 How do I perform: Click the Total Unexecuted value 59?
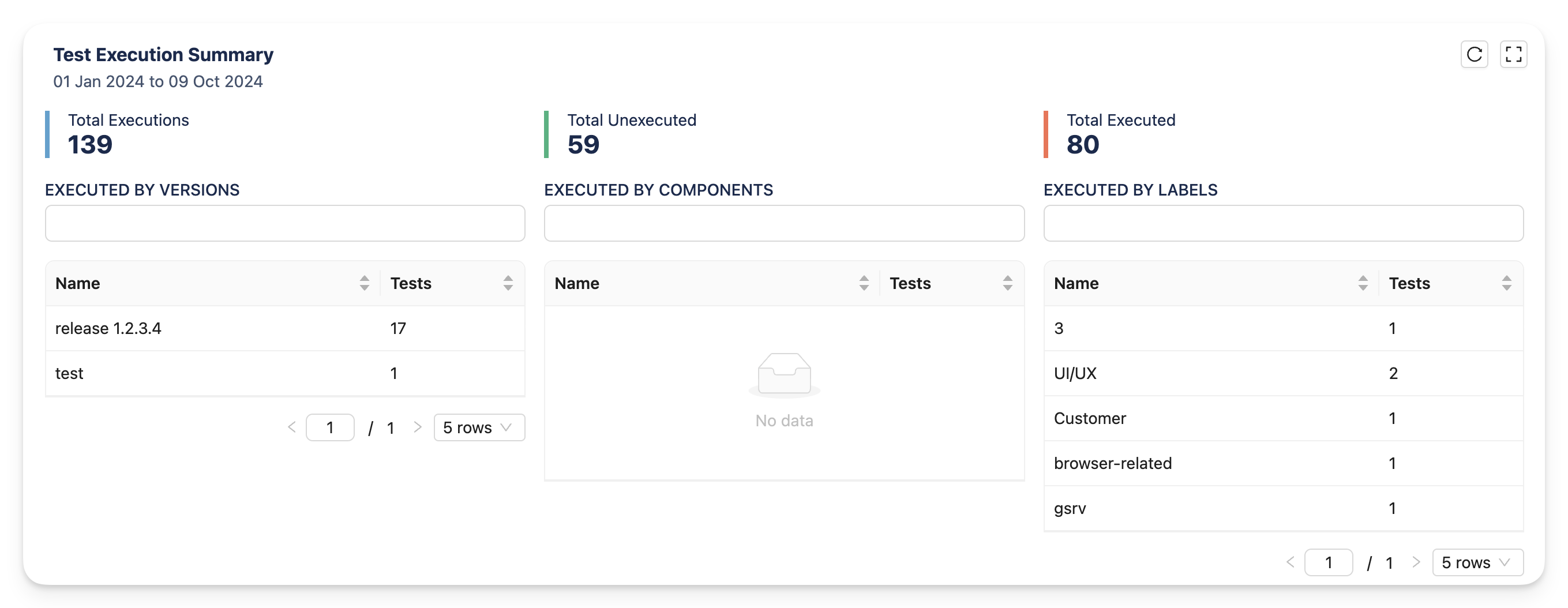click(583, 145)
